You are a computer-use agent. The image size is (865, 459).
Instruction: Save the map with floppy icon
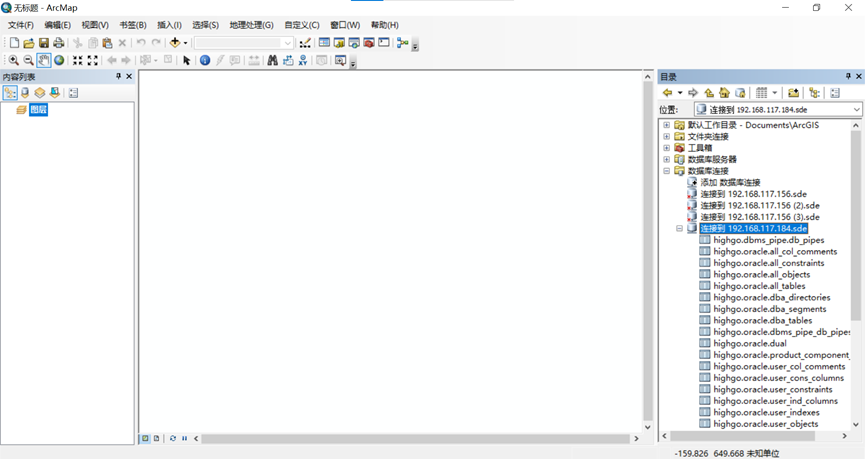pyautogui.click(x=44, y=43)
